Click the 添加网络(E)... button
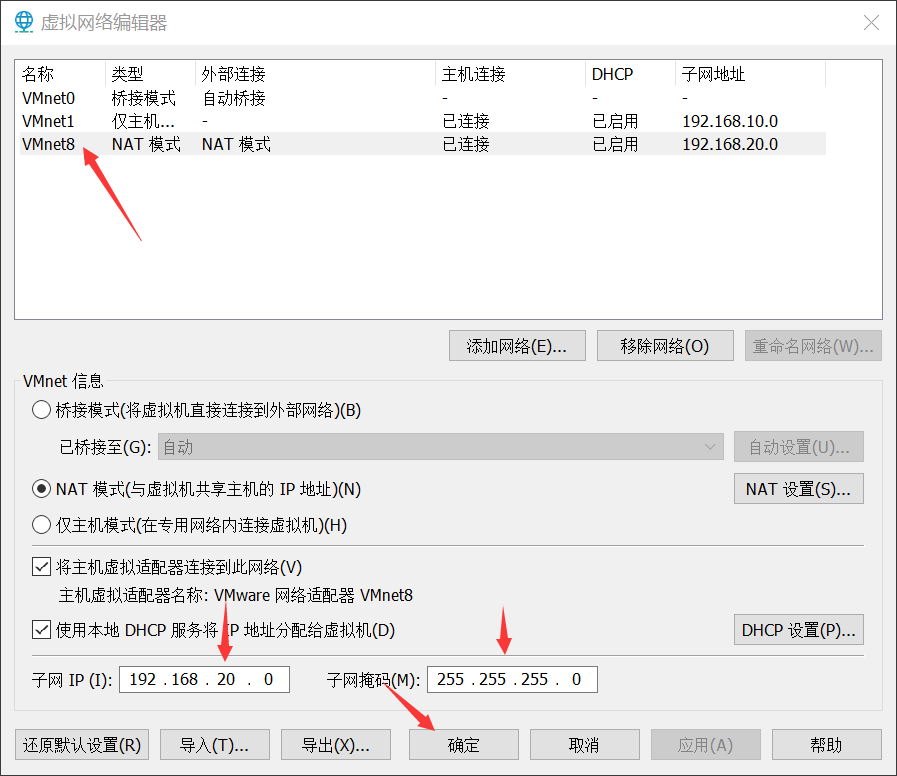Screen dimensions: 897x776 click(517, 346)
